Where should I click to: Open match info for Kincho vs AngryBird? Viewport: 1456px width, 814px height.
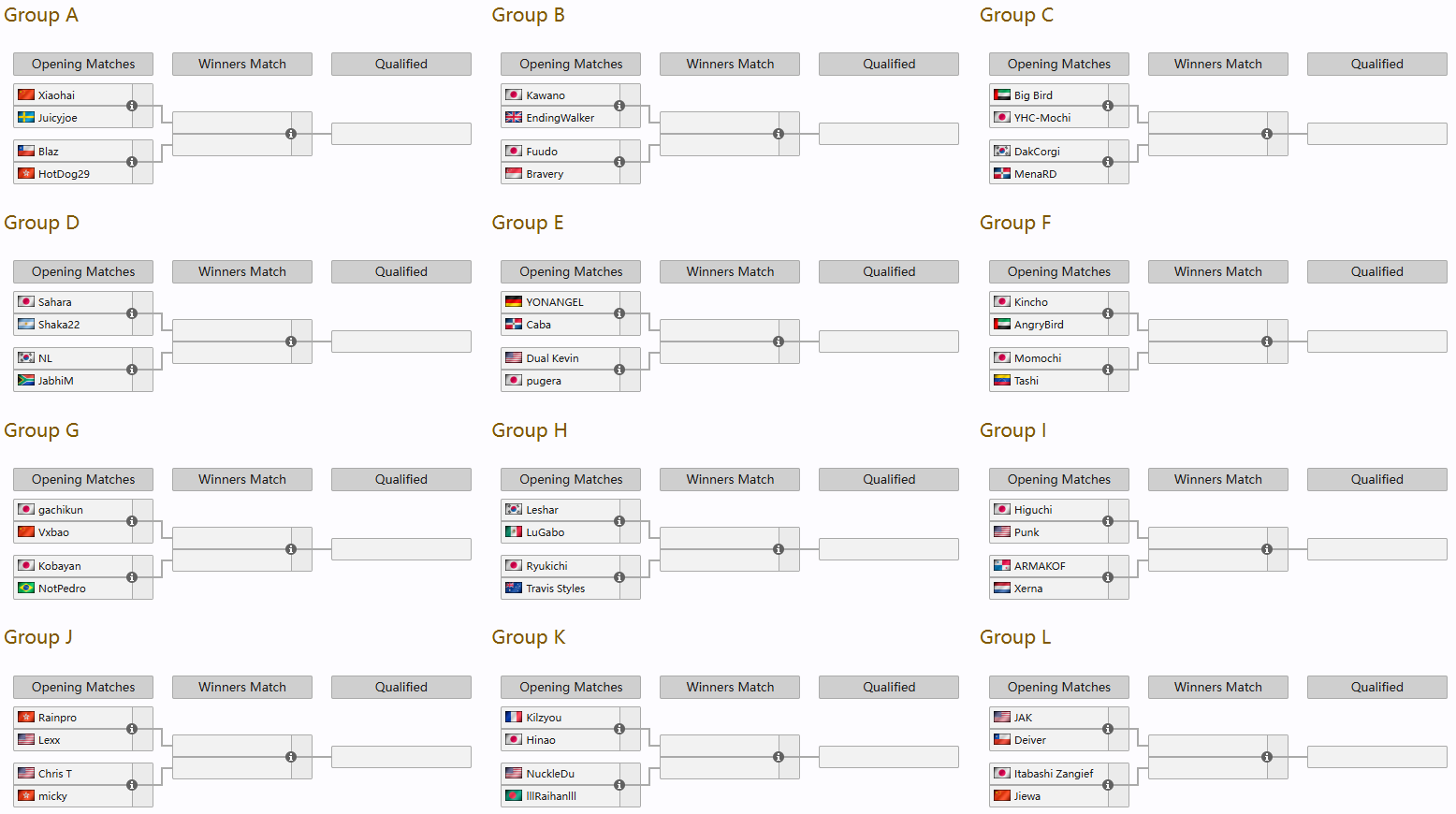coord(1108,313)
